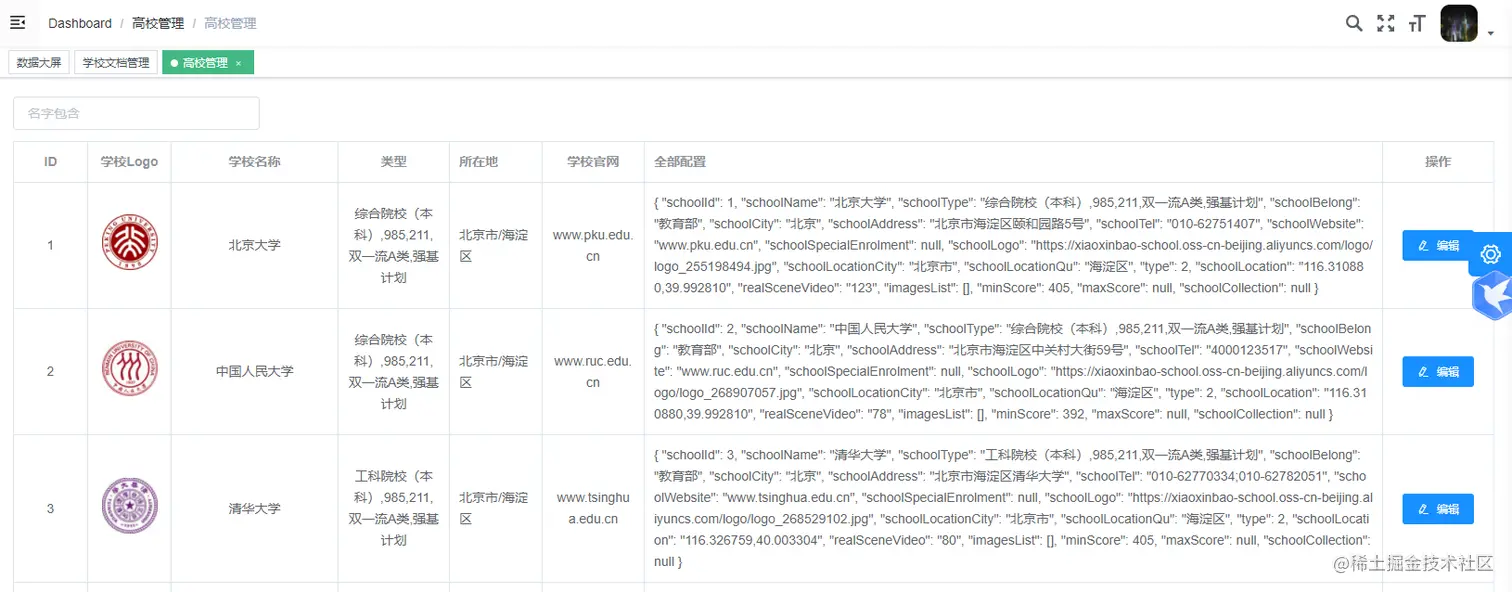Switch to the 学校文档管理 tab
The height and width of the screenshot is (592, 1512).
click(x=116, y=63)
